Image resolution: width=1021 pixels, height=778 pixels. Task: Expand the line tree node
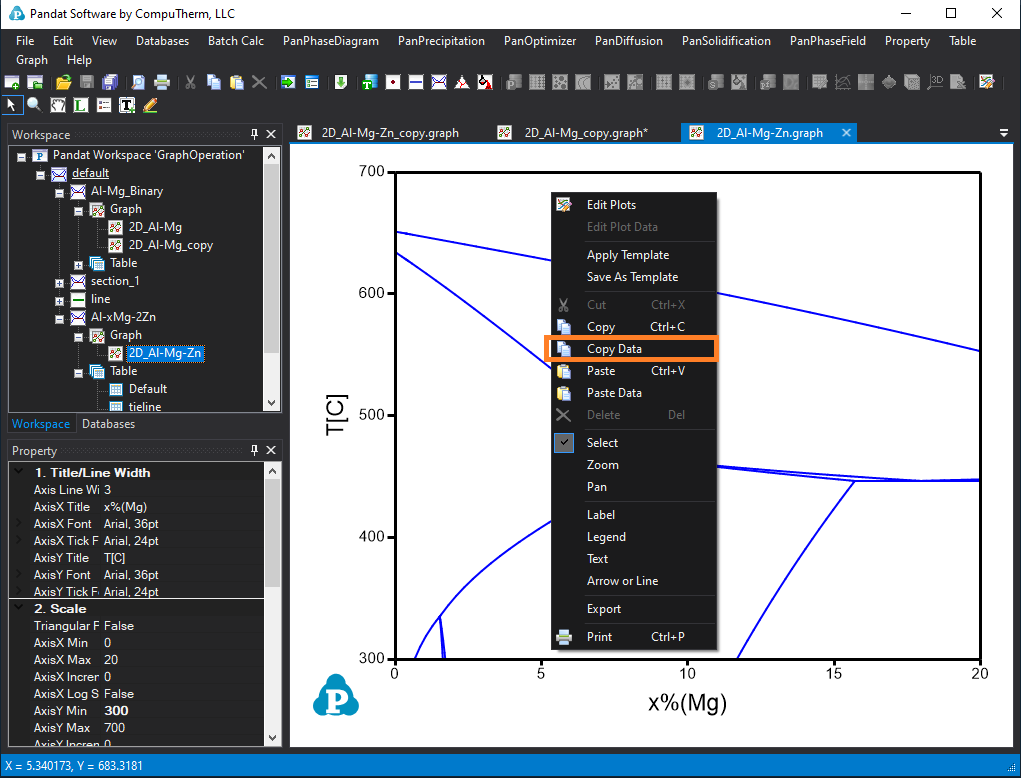point(60,300)
